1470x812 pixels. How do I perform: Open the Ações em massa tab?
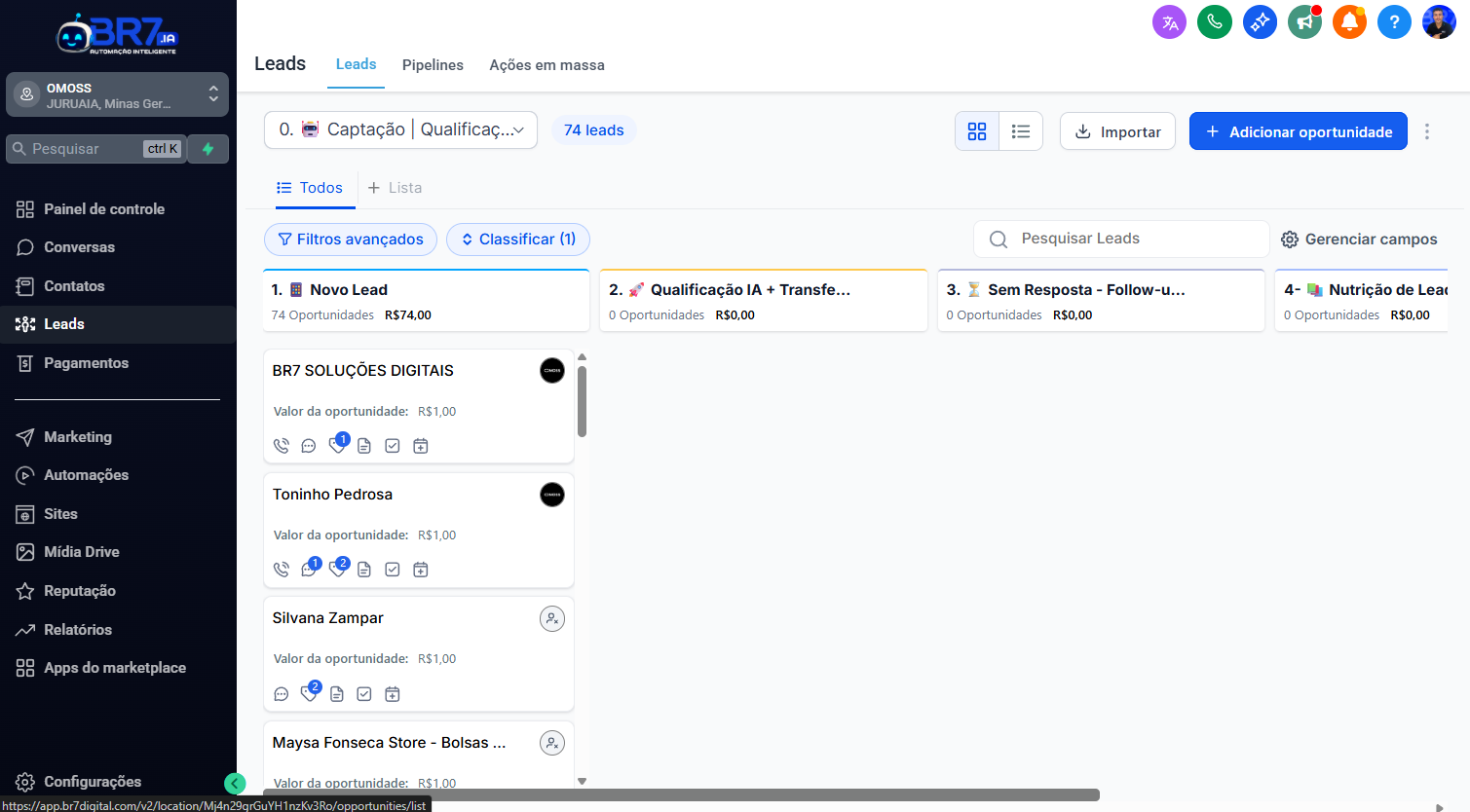[547, 65]
